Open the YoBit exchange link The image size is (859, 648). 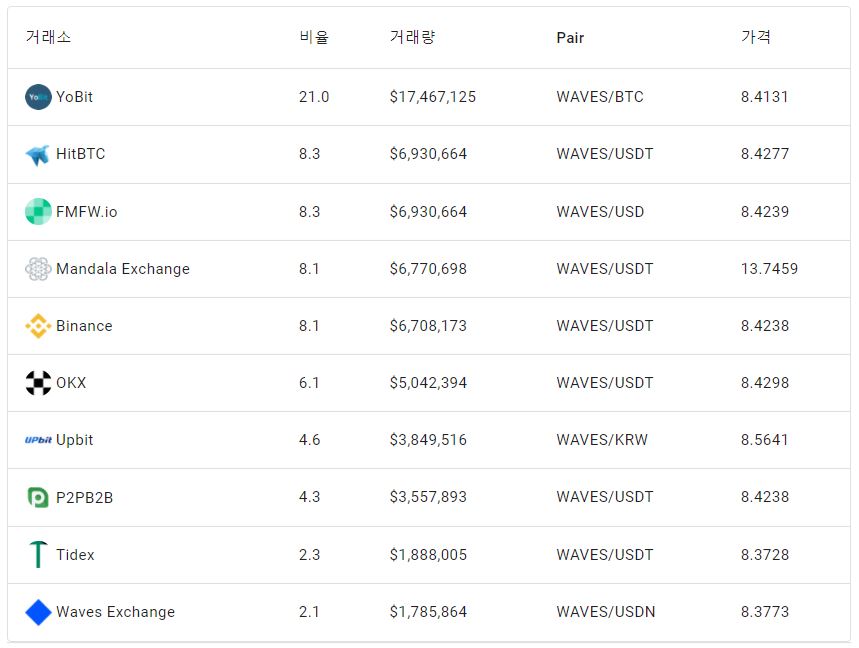pos(75,97)
